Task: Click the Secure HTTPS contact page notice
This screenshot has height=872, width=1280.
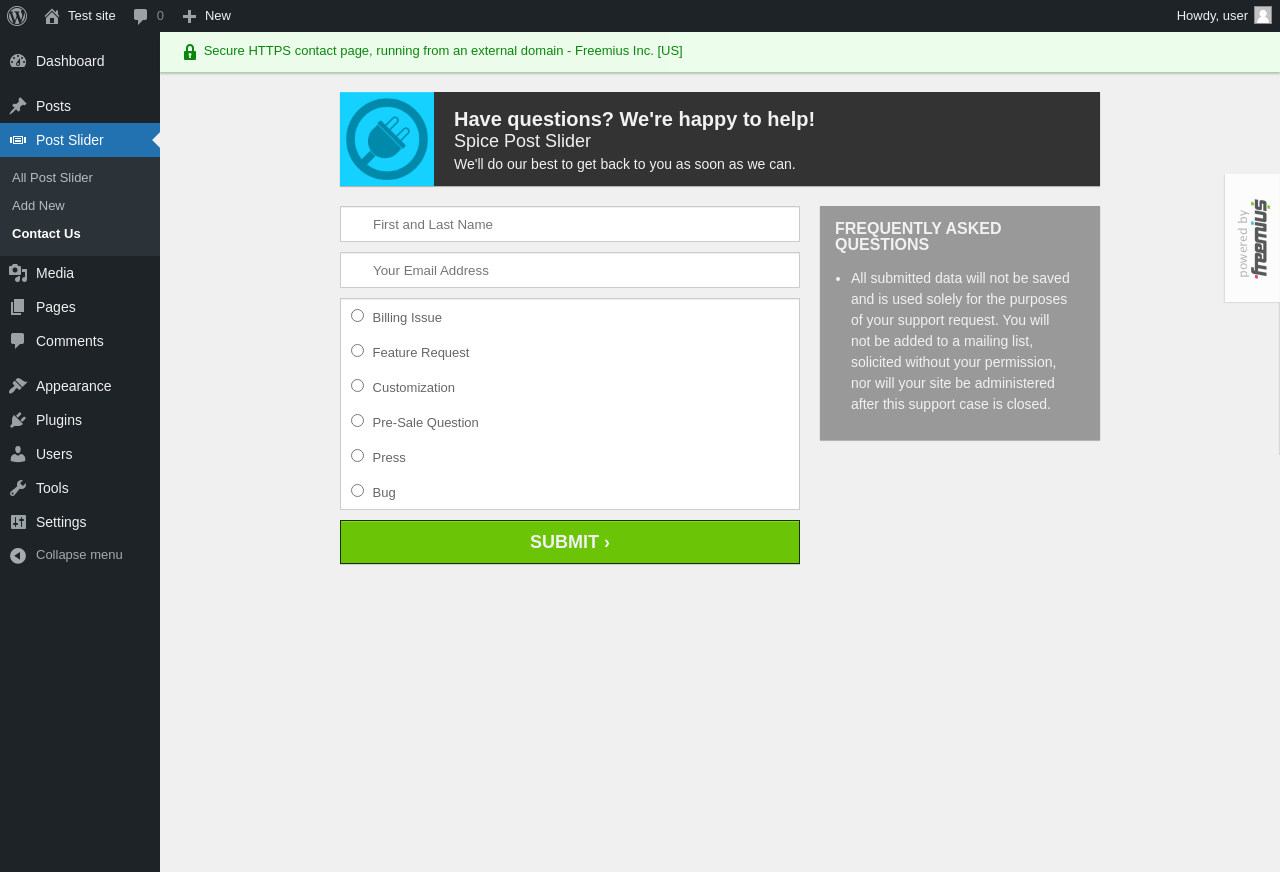Action: click(443, 51)
